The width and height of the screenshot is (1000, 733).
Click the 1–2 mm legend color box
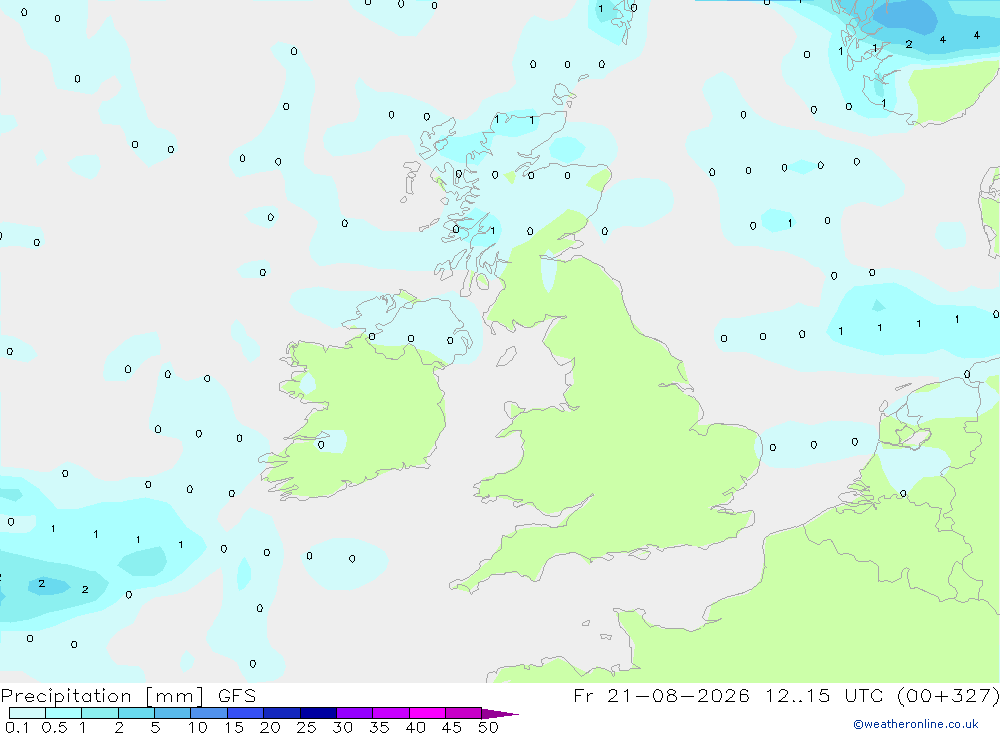[100, 713]
